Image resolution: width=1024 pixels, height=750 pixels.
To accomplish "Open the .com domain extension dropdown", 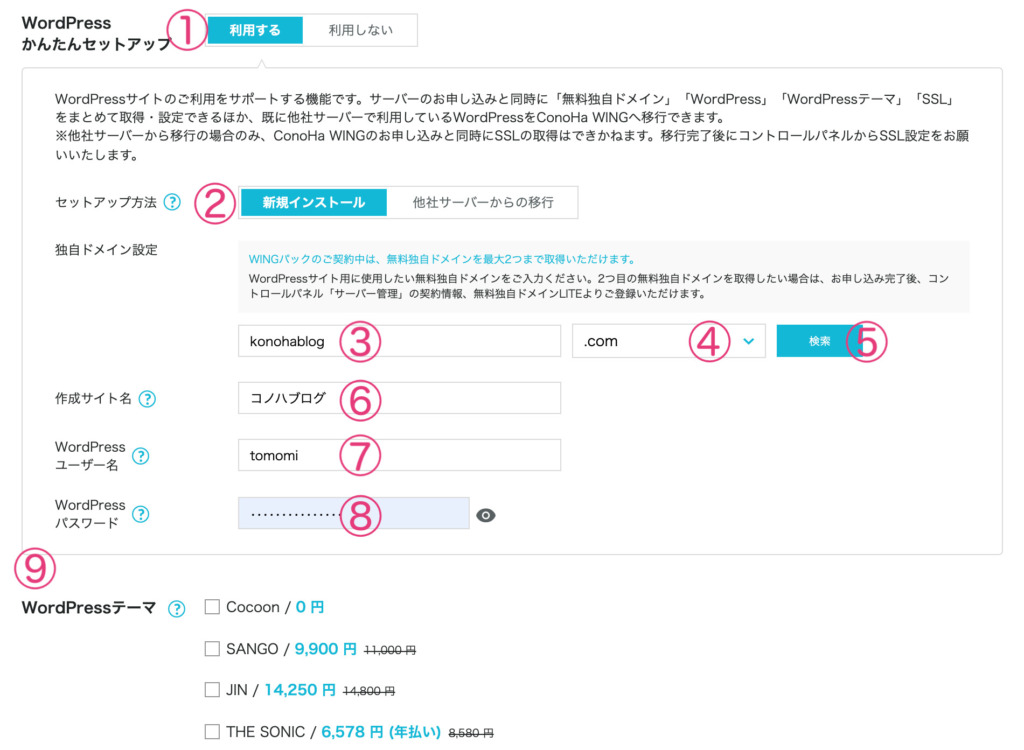I will click(x=668, y=341).
